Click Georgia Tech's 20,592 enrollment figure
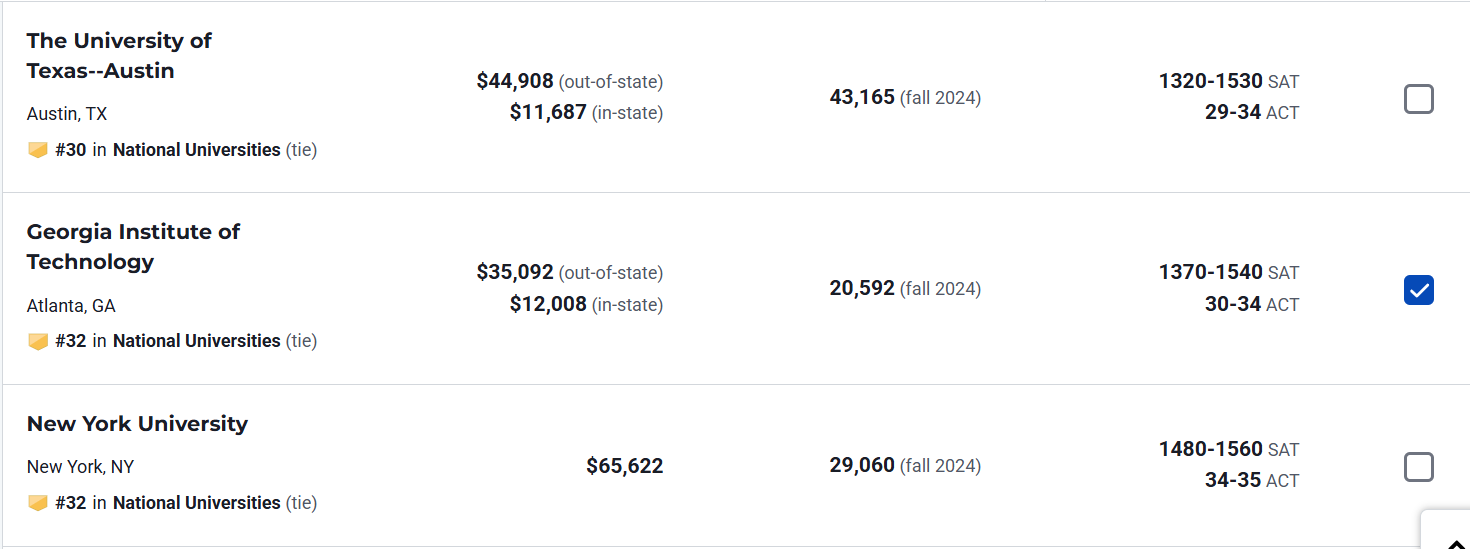This screenshot has height=549, width=1470. (862, 289)
